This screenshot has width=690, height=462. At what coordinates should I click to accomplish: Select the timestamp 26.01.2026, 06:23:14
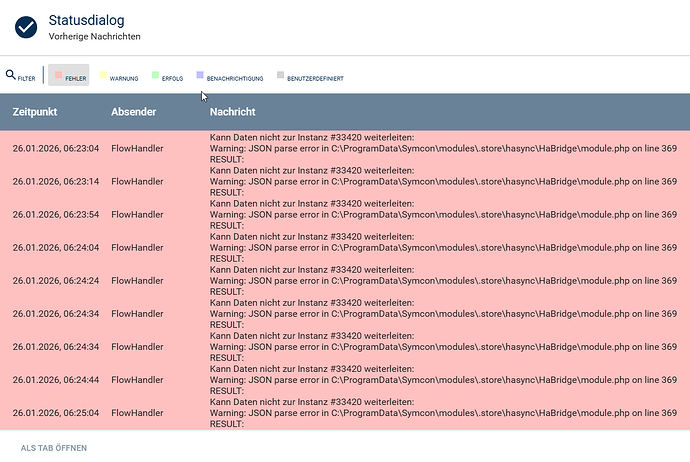pos(56,182)
